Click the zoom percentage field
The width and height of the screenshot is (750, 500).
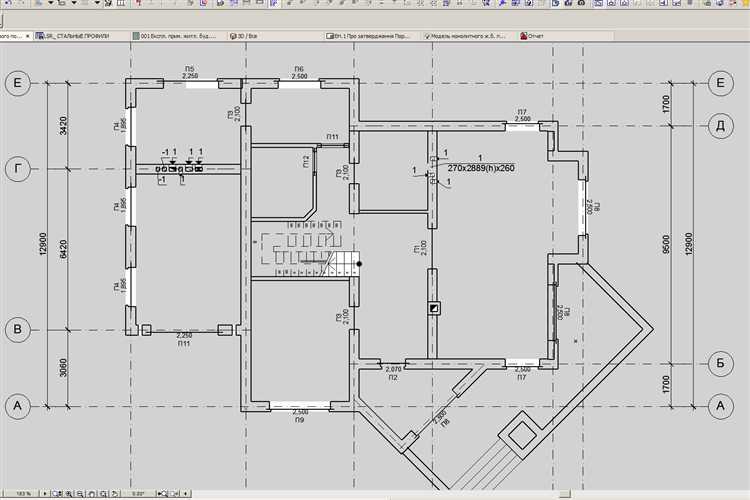[x=23, y=493]
